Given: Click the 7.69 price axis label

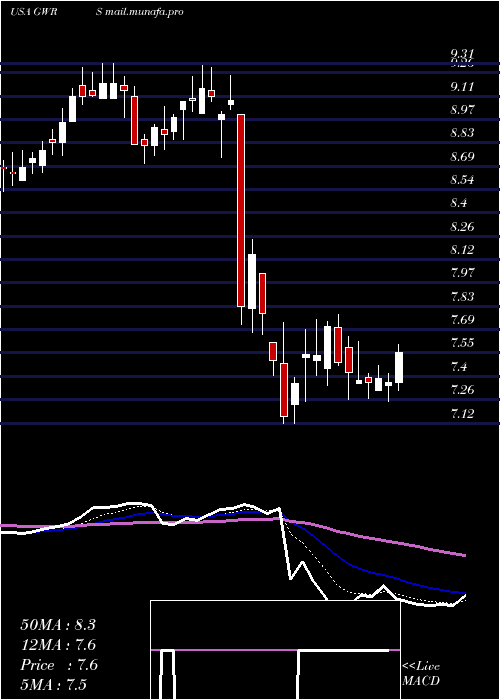Looking at the screenshot, I should click(x=463, y=319).
